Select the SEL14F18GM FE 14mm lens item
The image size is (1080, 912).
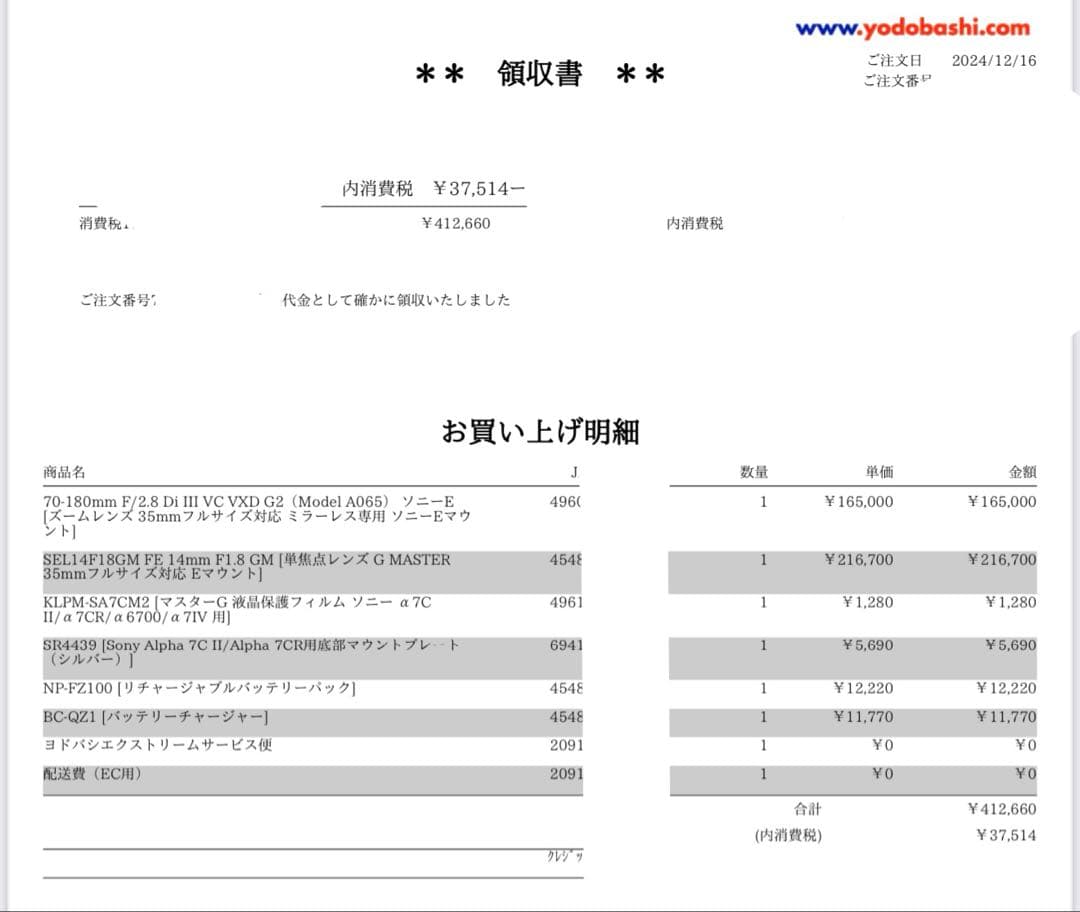click(x=247, y=567)
